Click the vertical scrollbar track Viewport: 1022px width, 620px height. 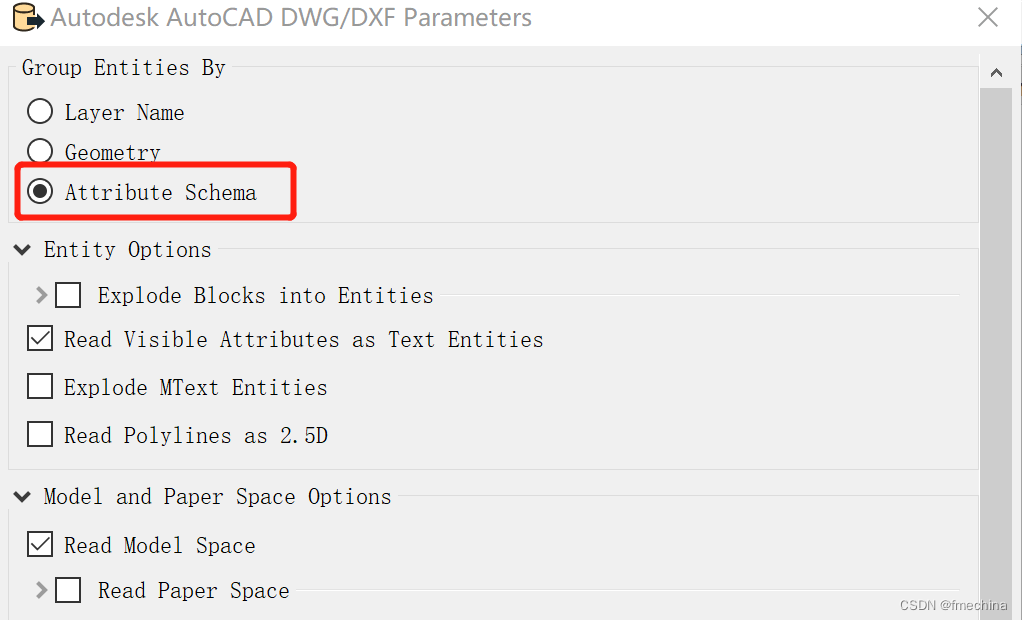[996, 350]
